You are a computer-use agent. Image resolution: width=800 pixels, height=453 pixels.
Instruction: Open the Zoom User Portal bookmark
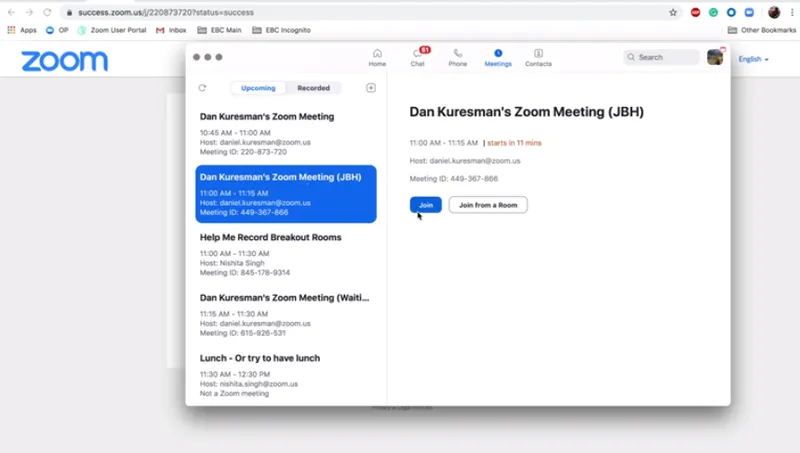112,30
